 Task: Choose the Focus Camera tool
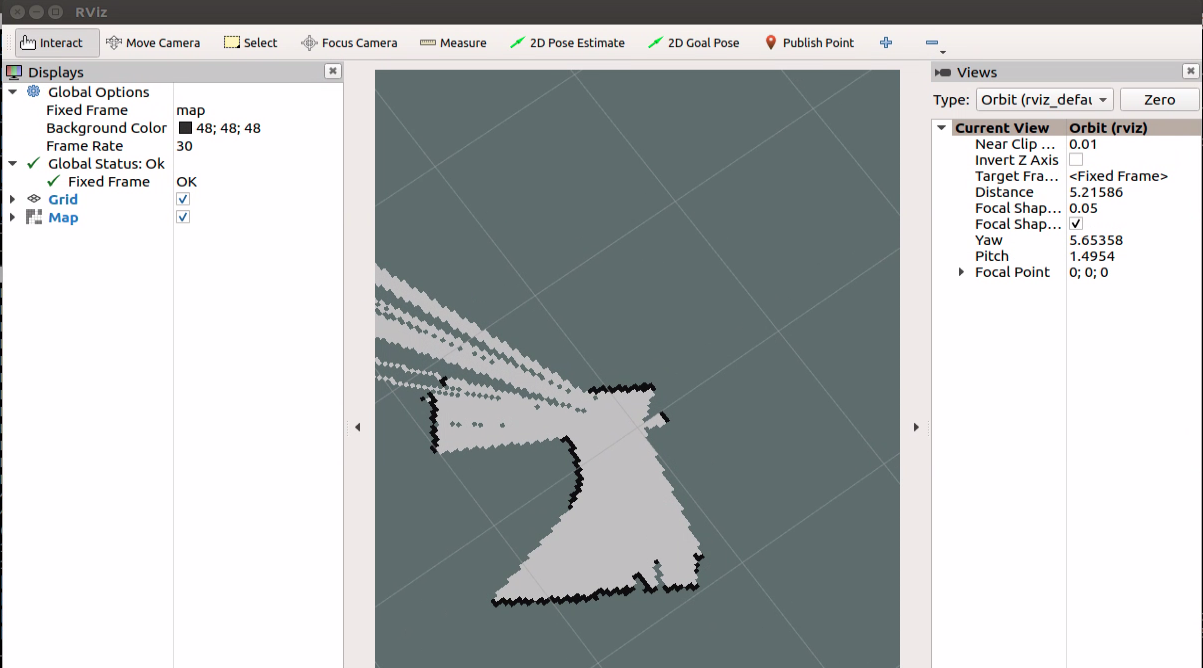click(349, 43)
